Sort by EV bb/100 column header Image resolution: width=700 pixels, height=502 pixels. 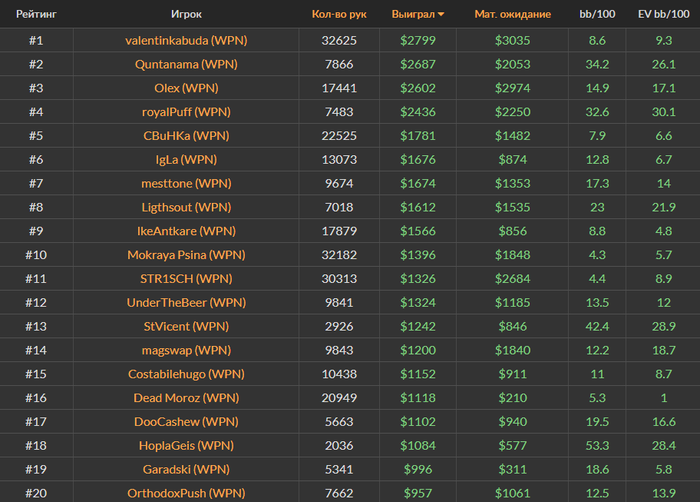coord(663,15)
